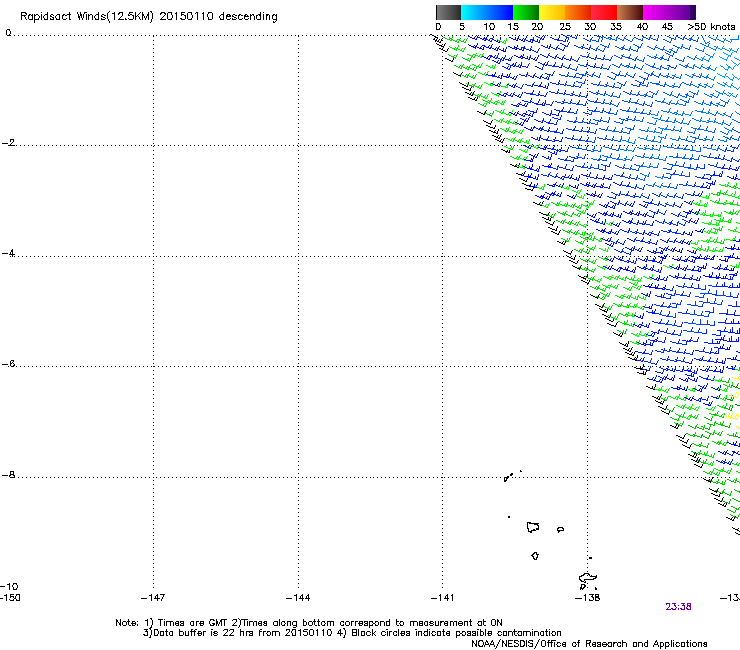The width and height of the screenshot is (740, 650).
Task: Click the cyan 5-10 knots legend segment
Action: (474, 12)
